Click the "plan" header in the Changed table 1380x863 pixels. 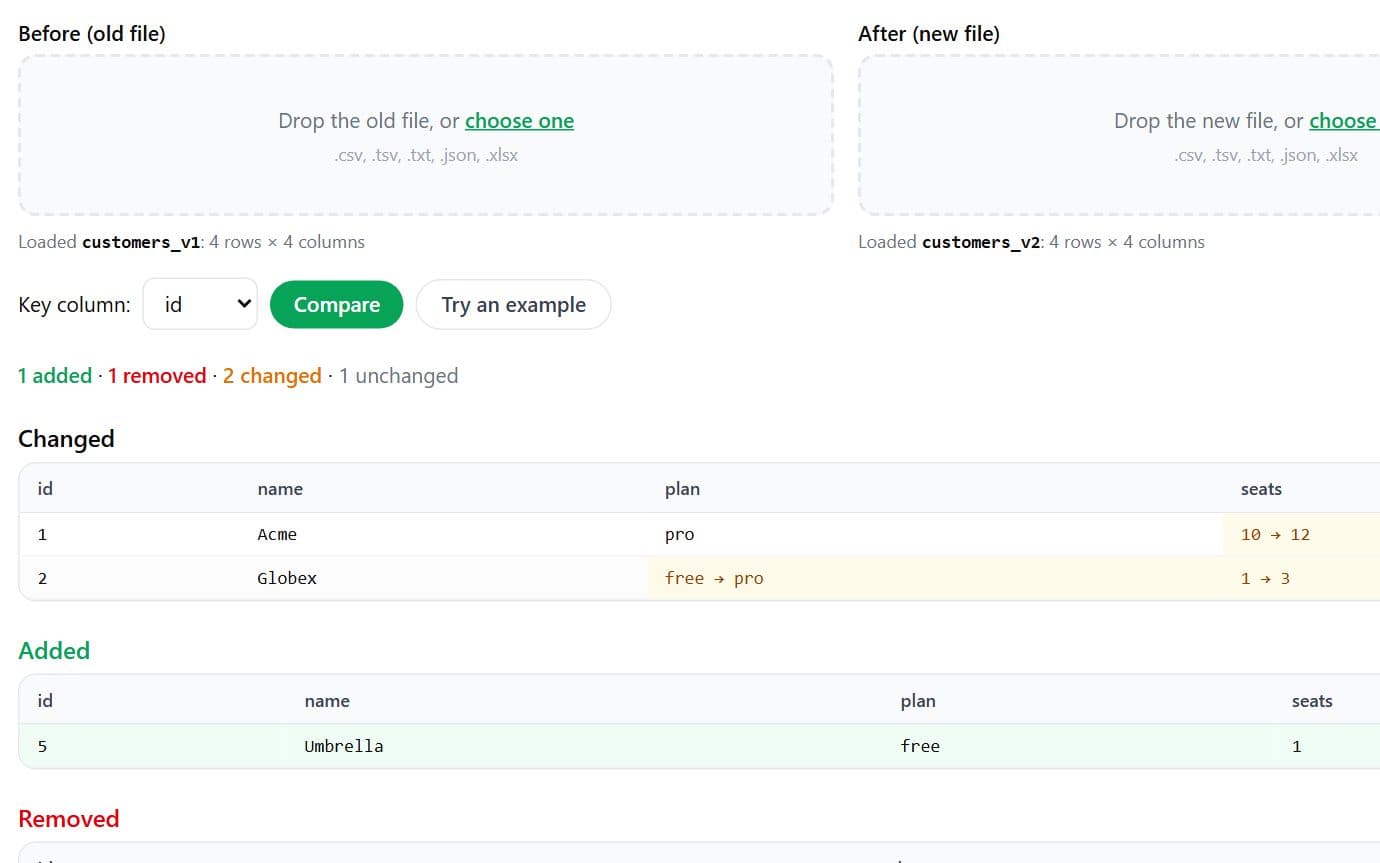(682, 489)
